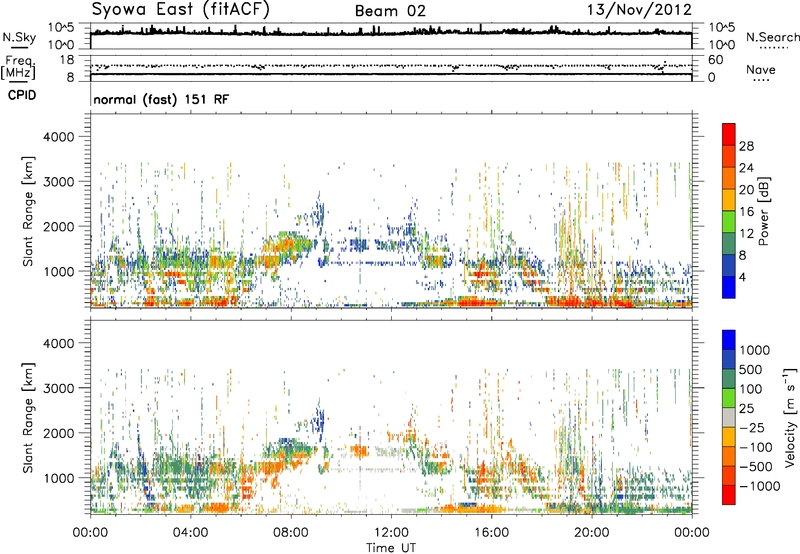Click the 'Power [dB]' colorbar label

click(764, 211)
